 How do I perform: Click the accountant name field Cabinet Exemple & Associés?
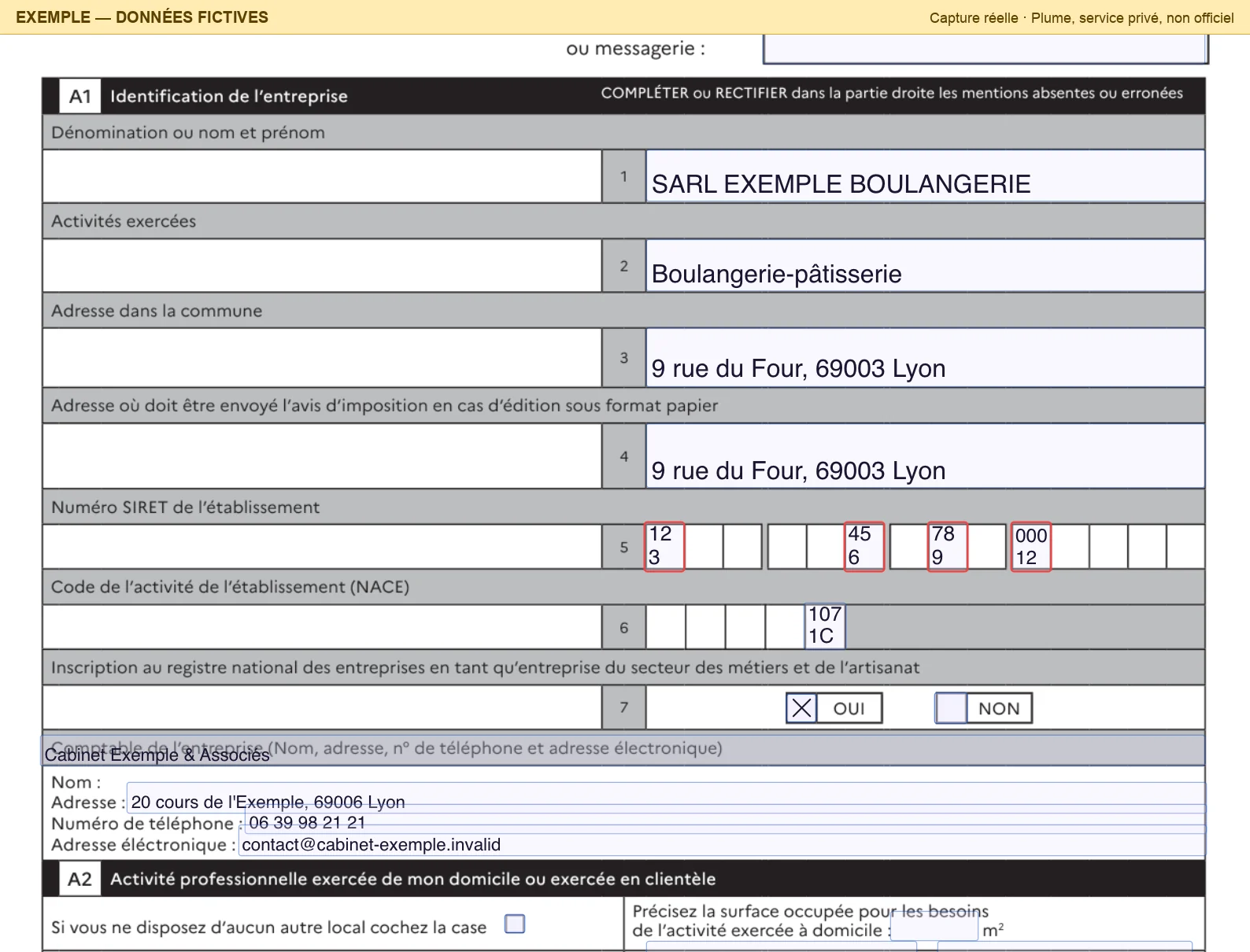point(623,750)
